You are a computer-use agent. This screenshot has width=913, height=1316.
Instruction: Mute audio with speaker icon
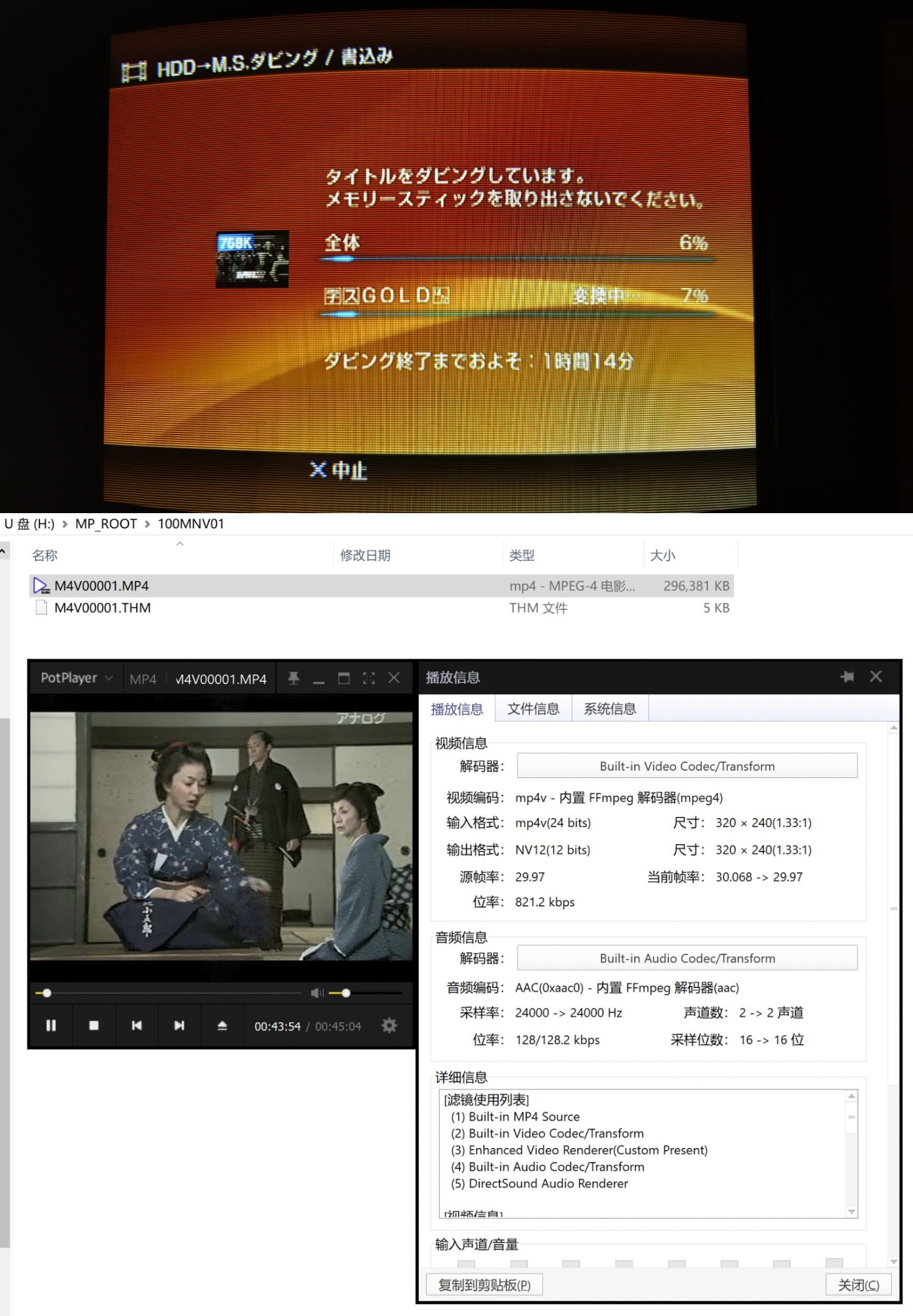[317, 993]
